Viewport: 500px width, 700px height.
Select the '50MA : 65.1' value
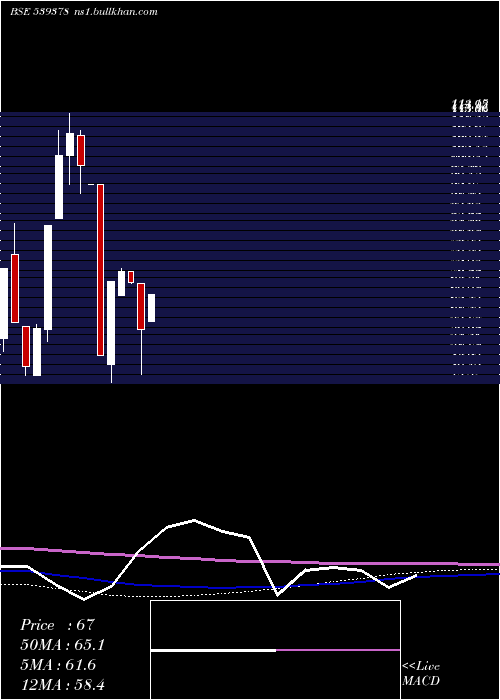coord(63,645)
